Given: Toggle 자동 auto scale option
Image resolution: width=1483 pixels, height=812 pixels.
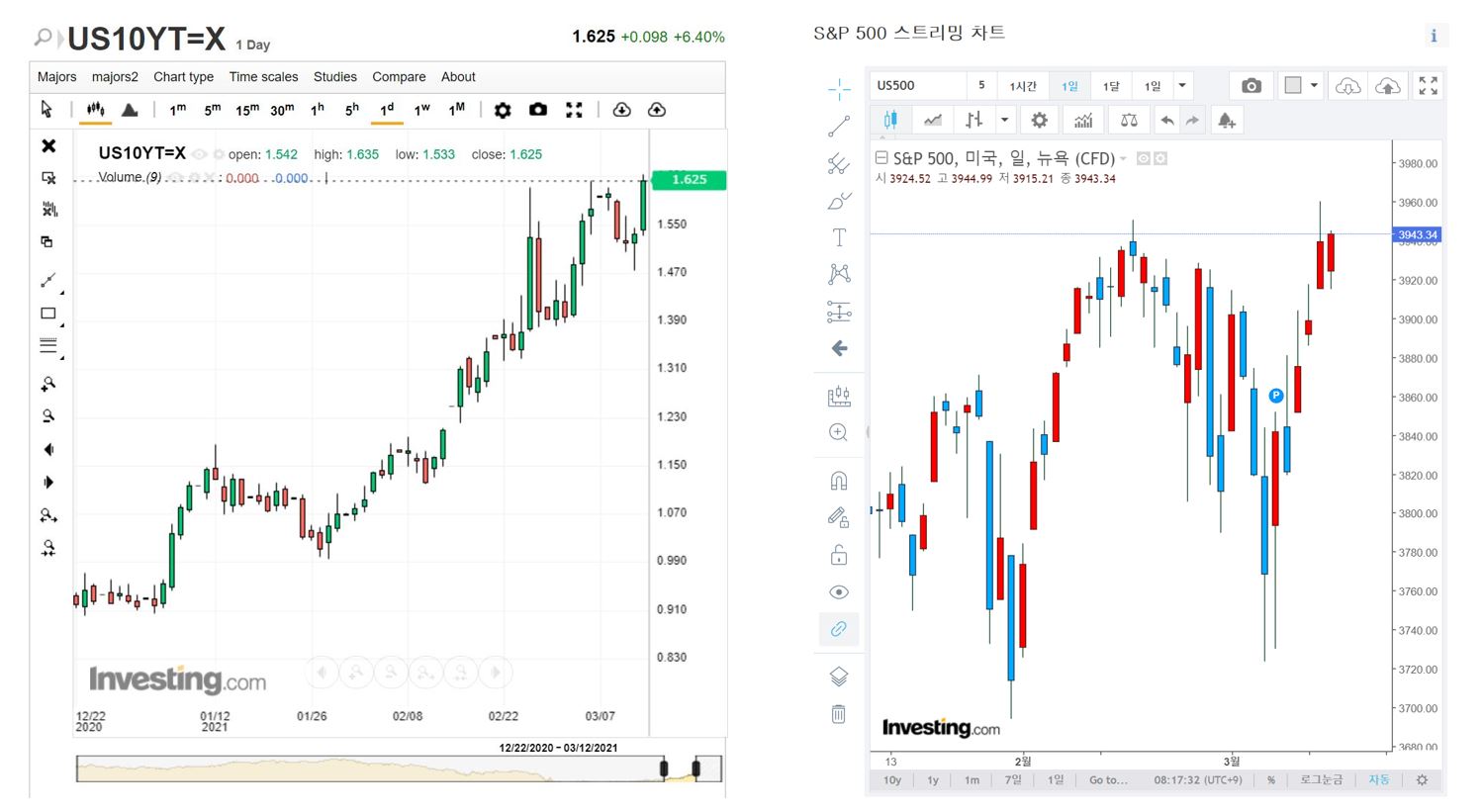Looking at the screenshot, I should tap(1379, 779).
